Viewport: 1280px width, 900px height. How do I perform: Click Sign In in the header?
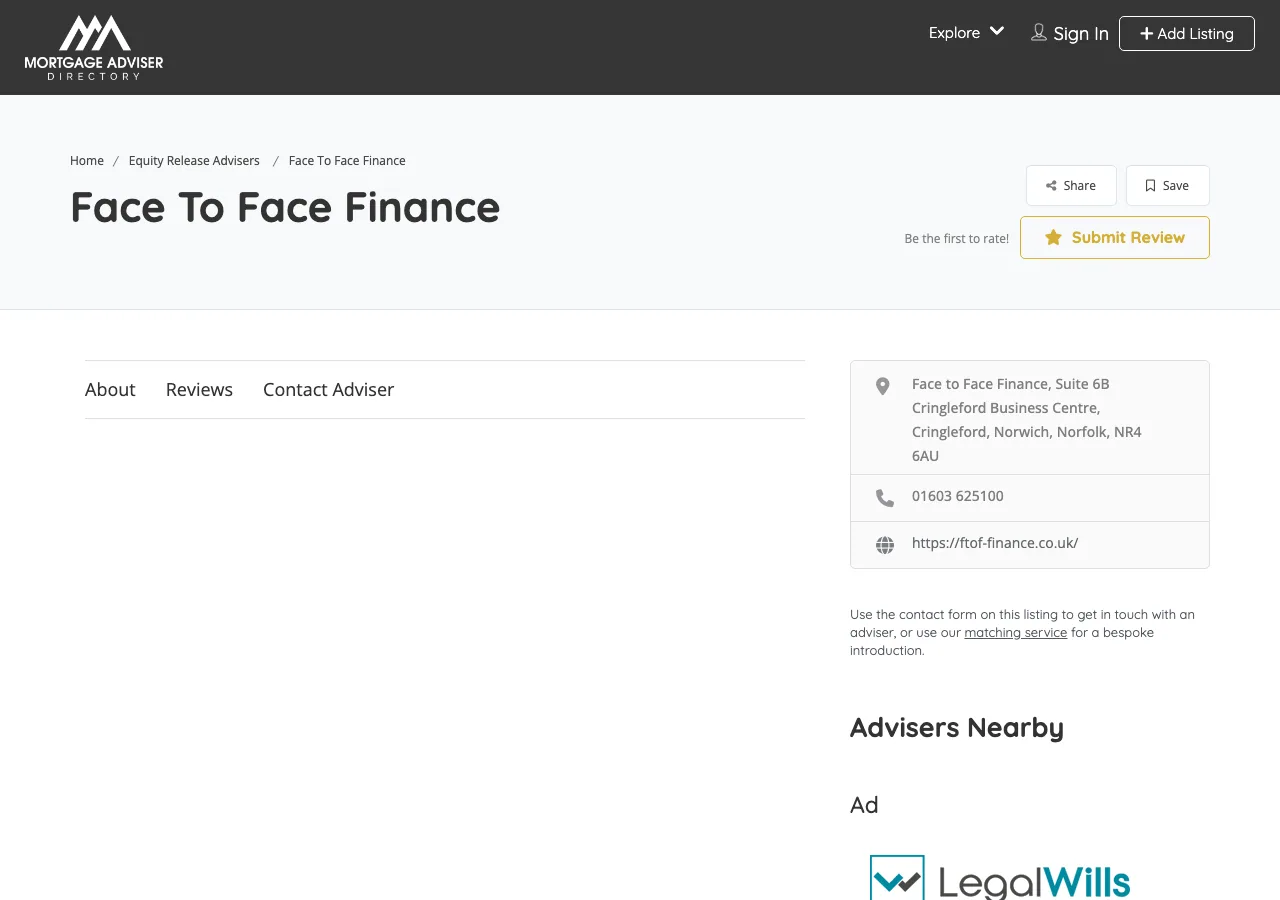click(1081, 33)
